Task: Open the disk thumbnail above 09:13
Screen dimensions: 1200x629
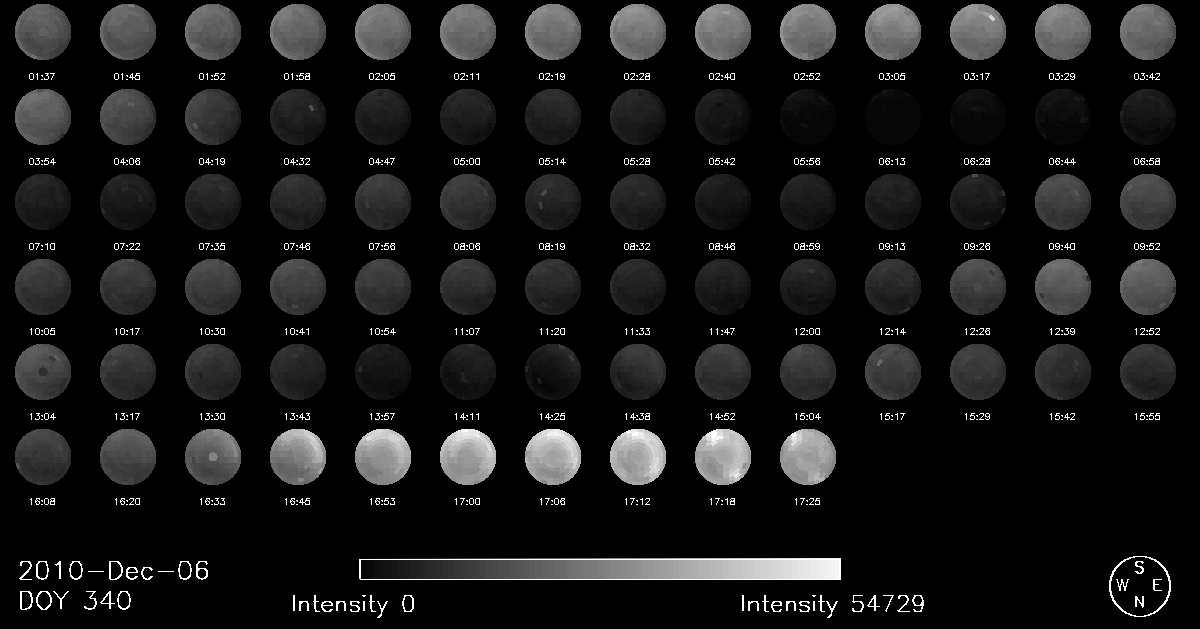Action: [893, 201]
